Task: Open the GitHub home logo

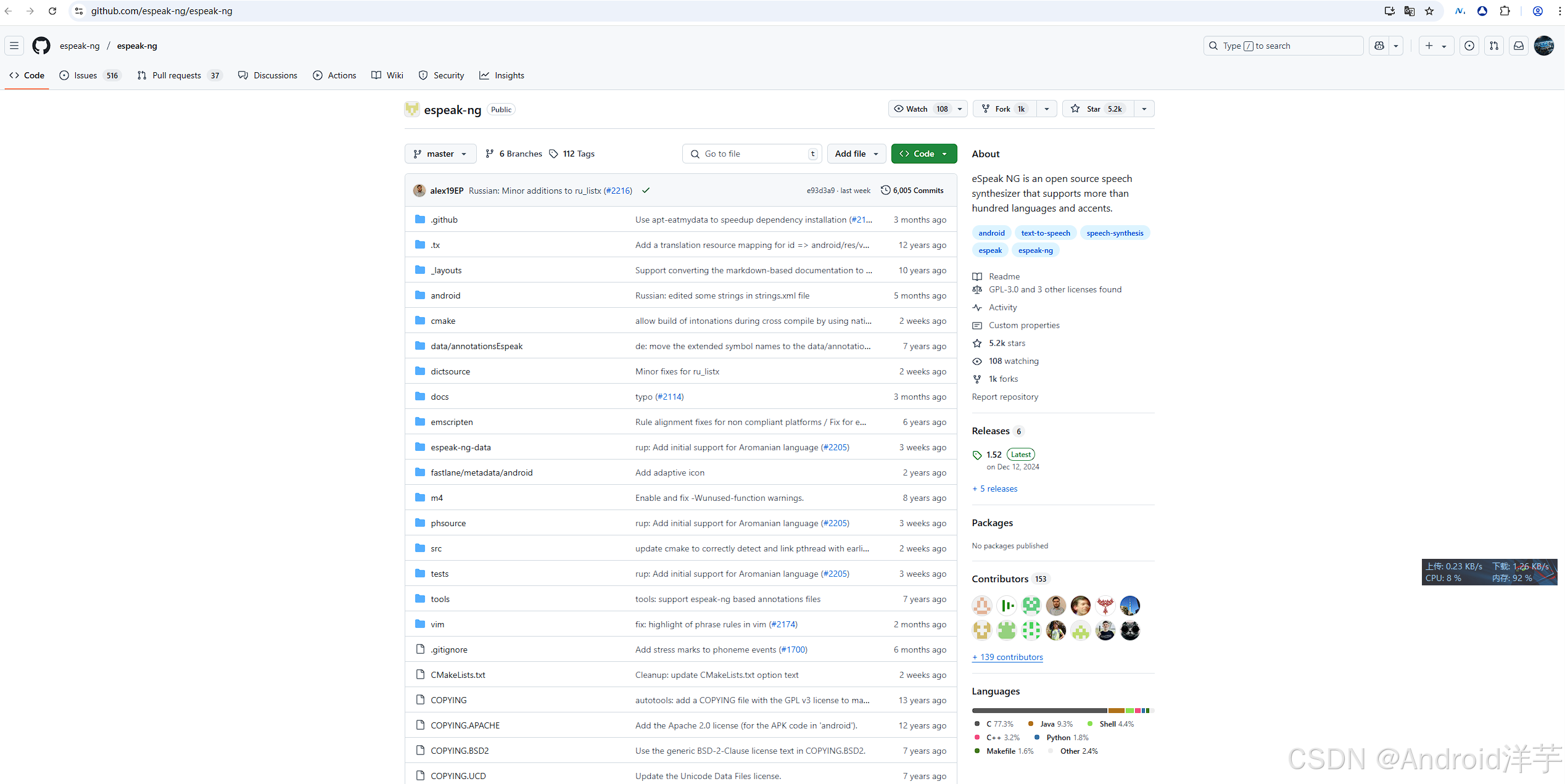Action: pyautogui.click(x=41, y=46)
